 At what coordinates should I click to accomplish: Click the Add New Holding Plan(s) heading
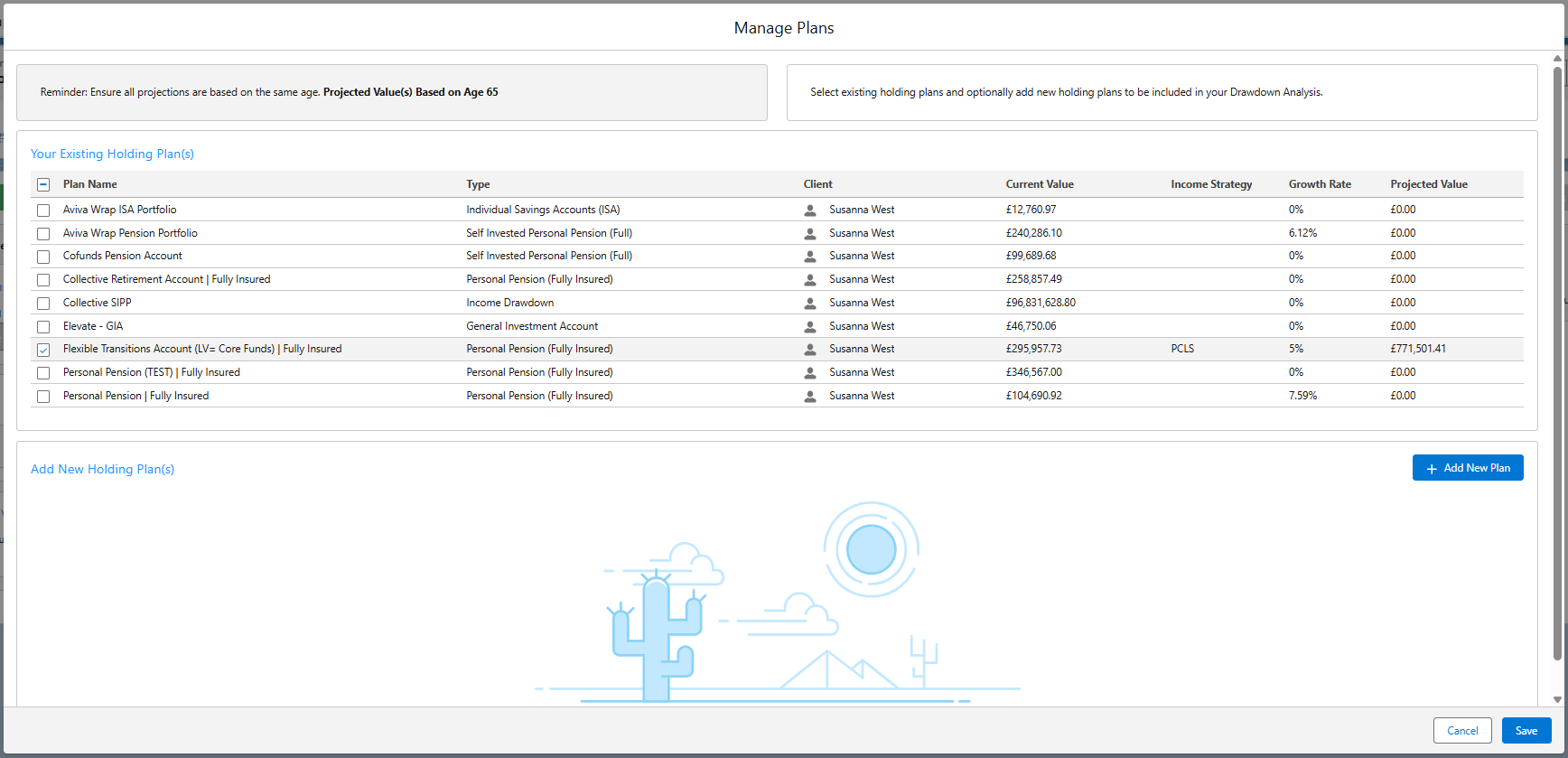tap(103, 470)
